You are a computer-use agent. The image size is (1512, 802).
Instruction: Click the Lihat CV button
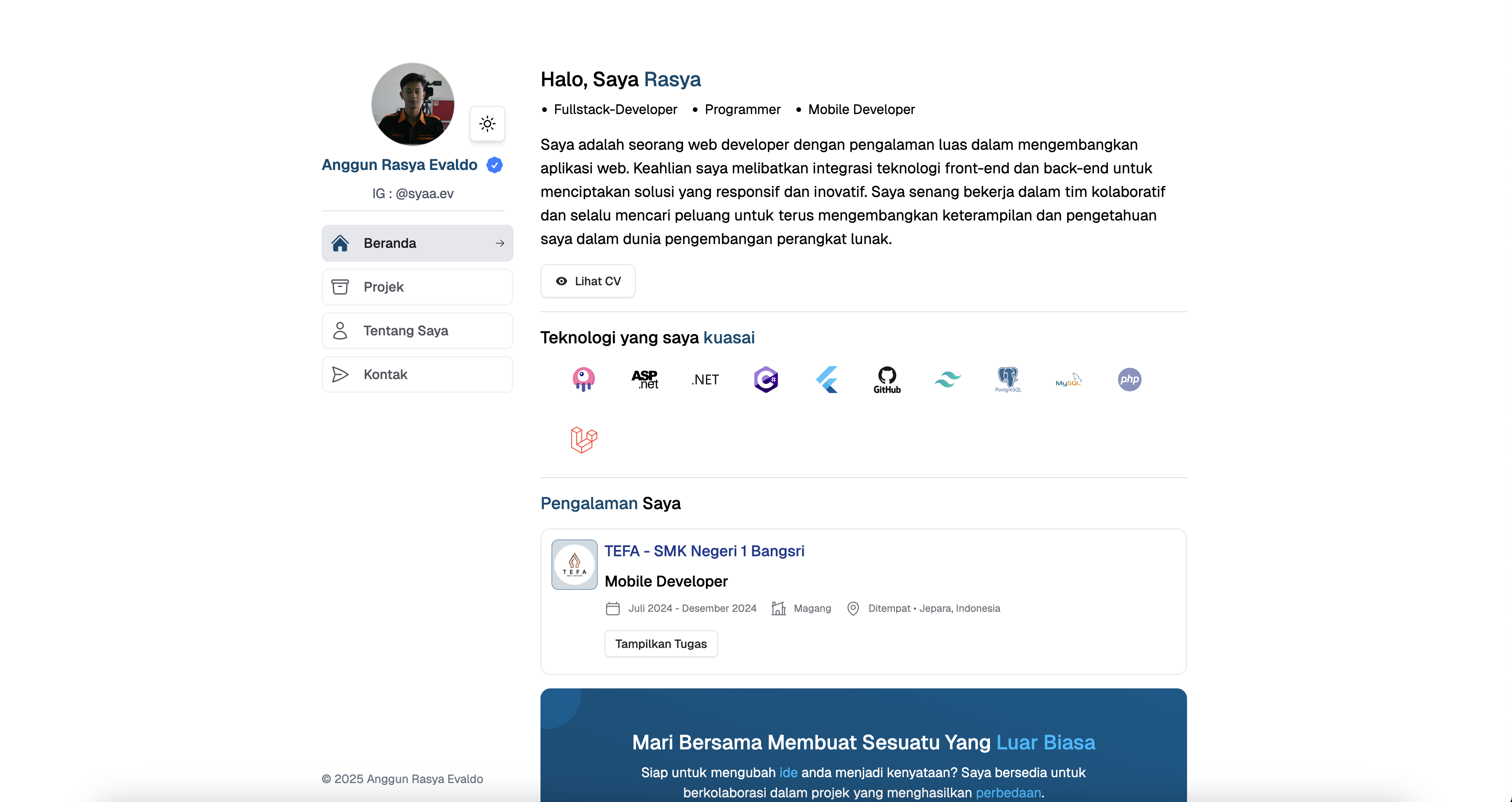click(x=588, y=281)
